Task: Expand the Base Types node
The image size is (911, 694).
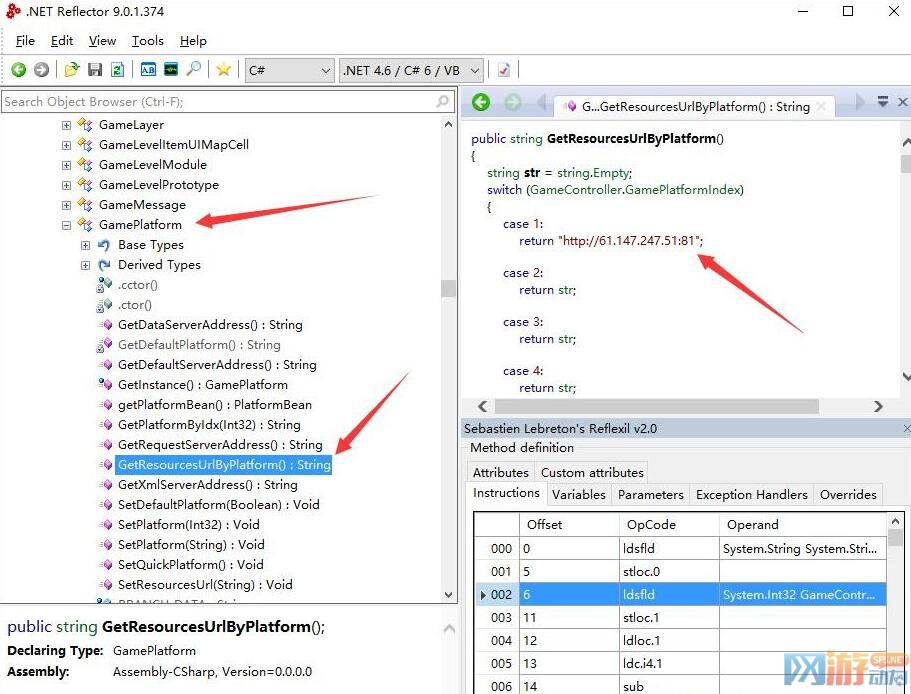Action: [85, 246]
